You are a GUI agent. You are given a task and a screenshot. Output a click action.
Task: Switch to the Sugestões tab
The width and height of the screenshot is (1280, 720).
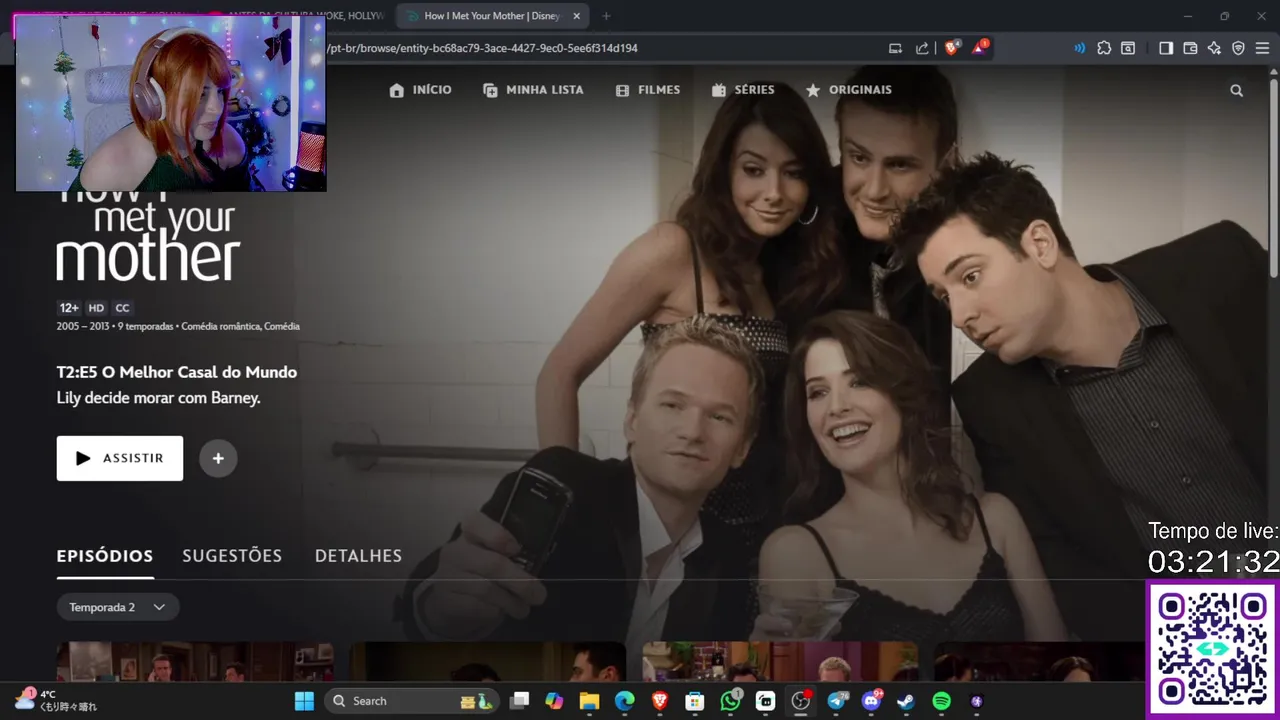pos(232,556)
